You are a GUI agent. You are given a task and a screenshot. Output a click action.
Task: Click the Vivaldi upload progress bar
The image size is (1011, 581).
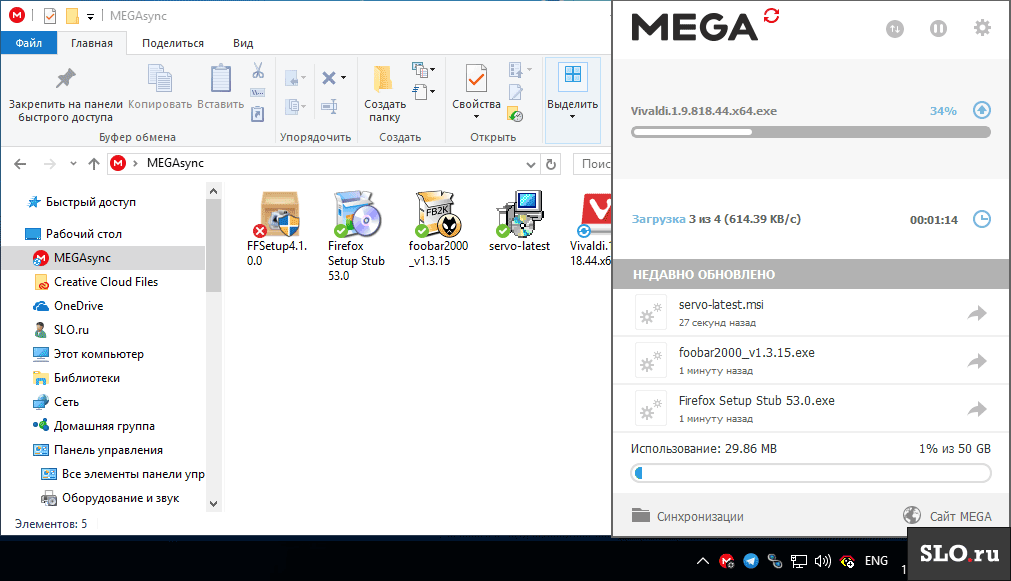[x=810, y=132]
